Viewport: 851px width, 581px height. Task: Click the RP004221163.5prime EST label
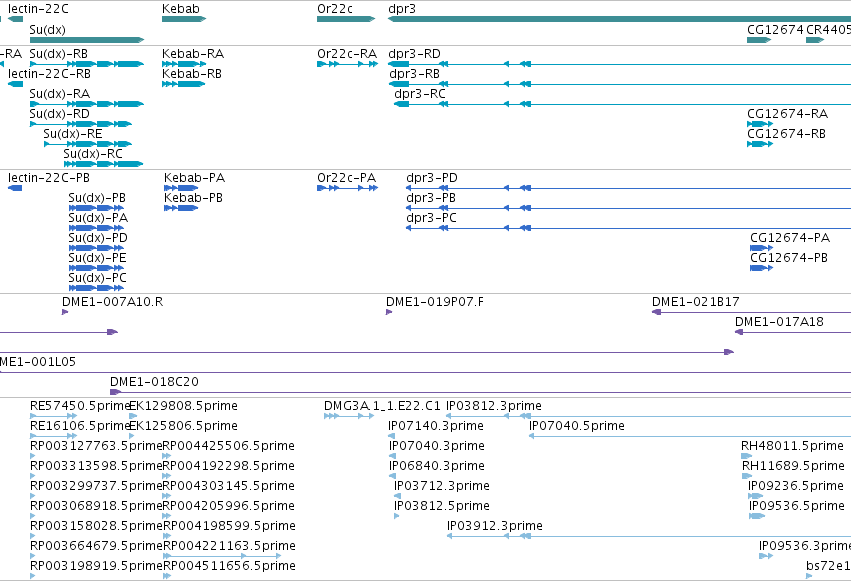229,547
